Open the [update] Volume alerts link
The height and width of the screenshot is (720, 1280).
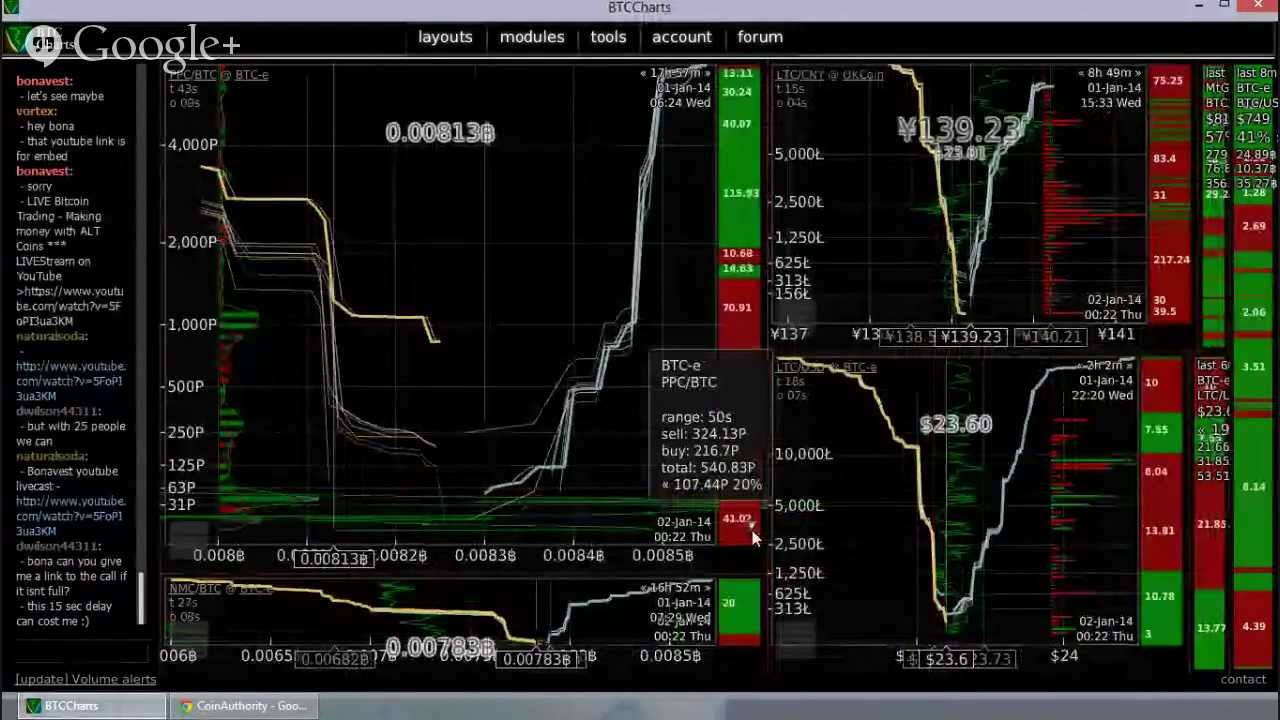click(85, 679)
